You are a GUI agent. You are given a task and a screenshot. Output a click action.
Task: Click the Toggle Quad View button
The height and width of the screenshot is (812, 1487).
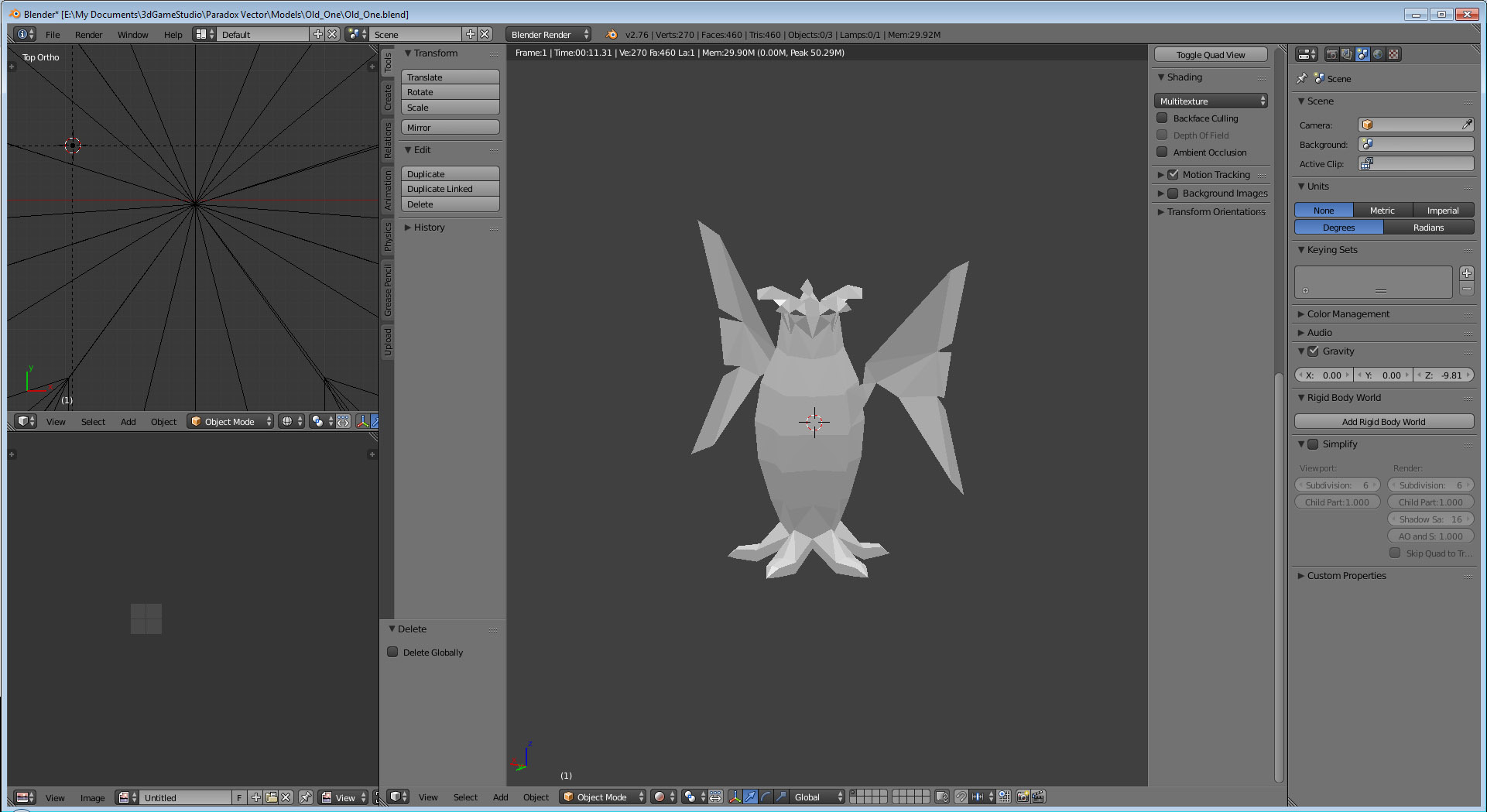pos(1211,55)
